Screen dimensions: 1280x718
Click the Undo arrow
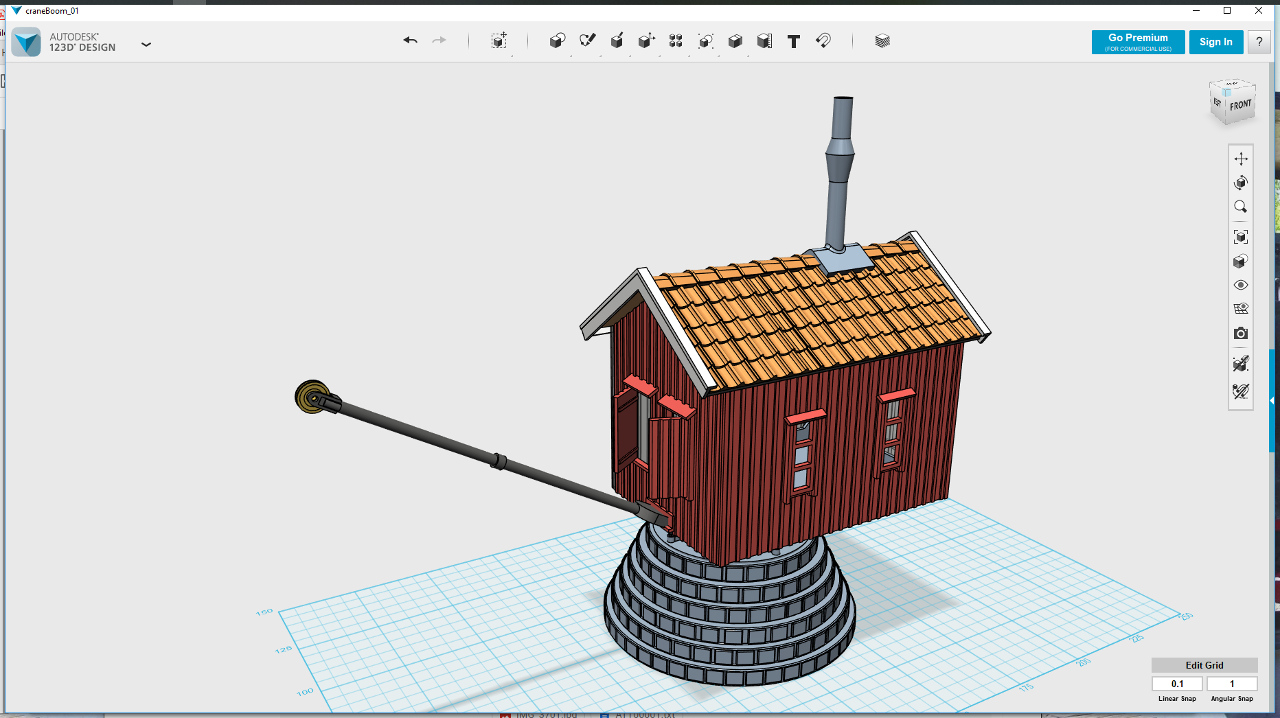coord(410,41)
